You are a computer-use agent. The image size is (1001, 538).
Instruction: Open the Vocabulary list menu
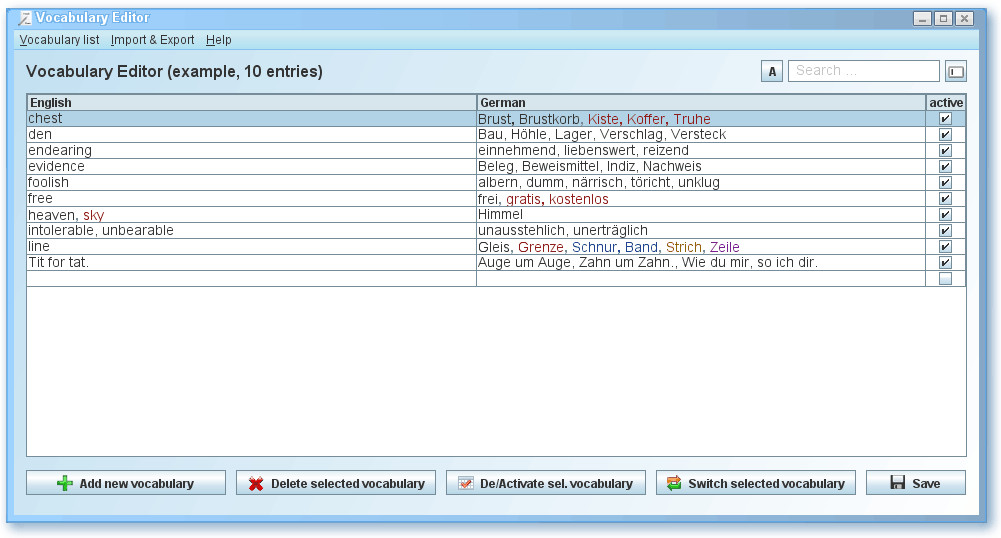coord(59,40)
